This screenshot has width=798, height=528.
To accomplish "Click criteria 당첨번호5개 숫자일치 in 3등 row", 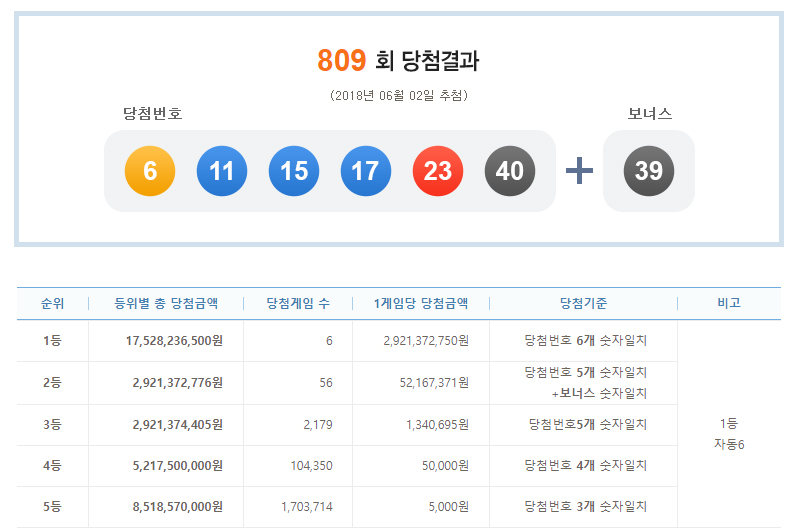I will pos(587,425).
